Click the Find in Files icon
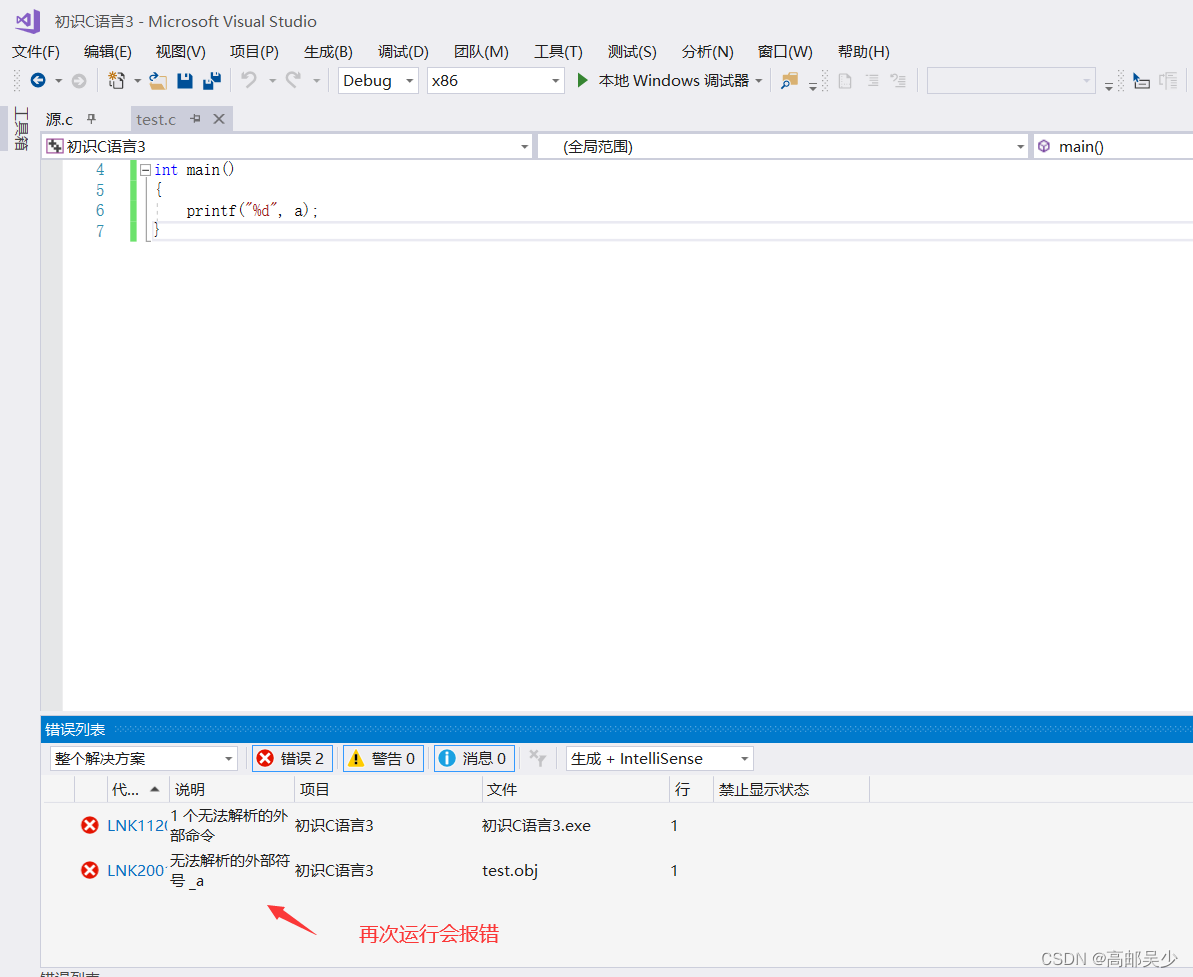The width and height of the screenshot is (1193, 977). click(x=789, y=80)
